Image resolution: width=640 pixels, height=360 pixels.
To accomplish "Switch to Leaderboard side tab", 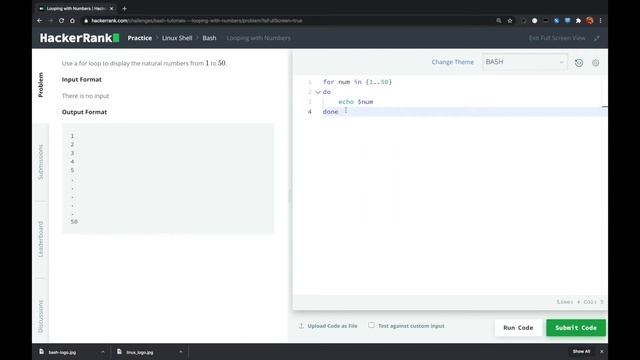I will [x=40, y=239].
